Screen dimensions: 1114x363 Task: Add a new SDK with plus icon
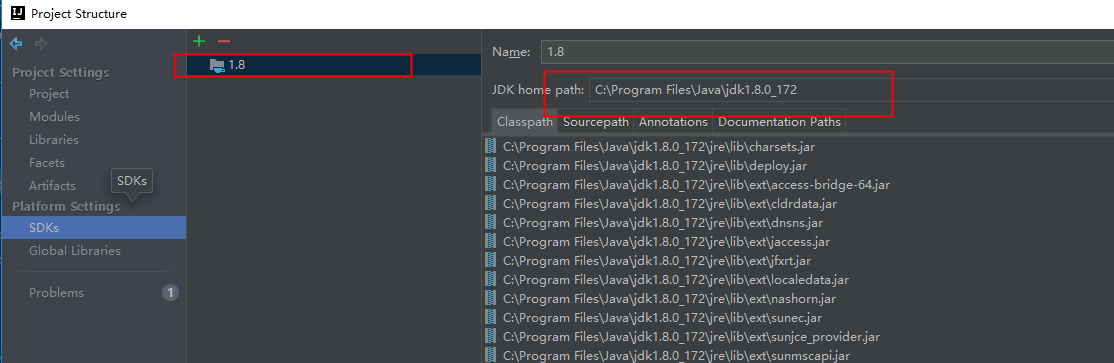click(200, 41)
